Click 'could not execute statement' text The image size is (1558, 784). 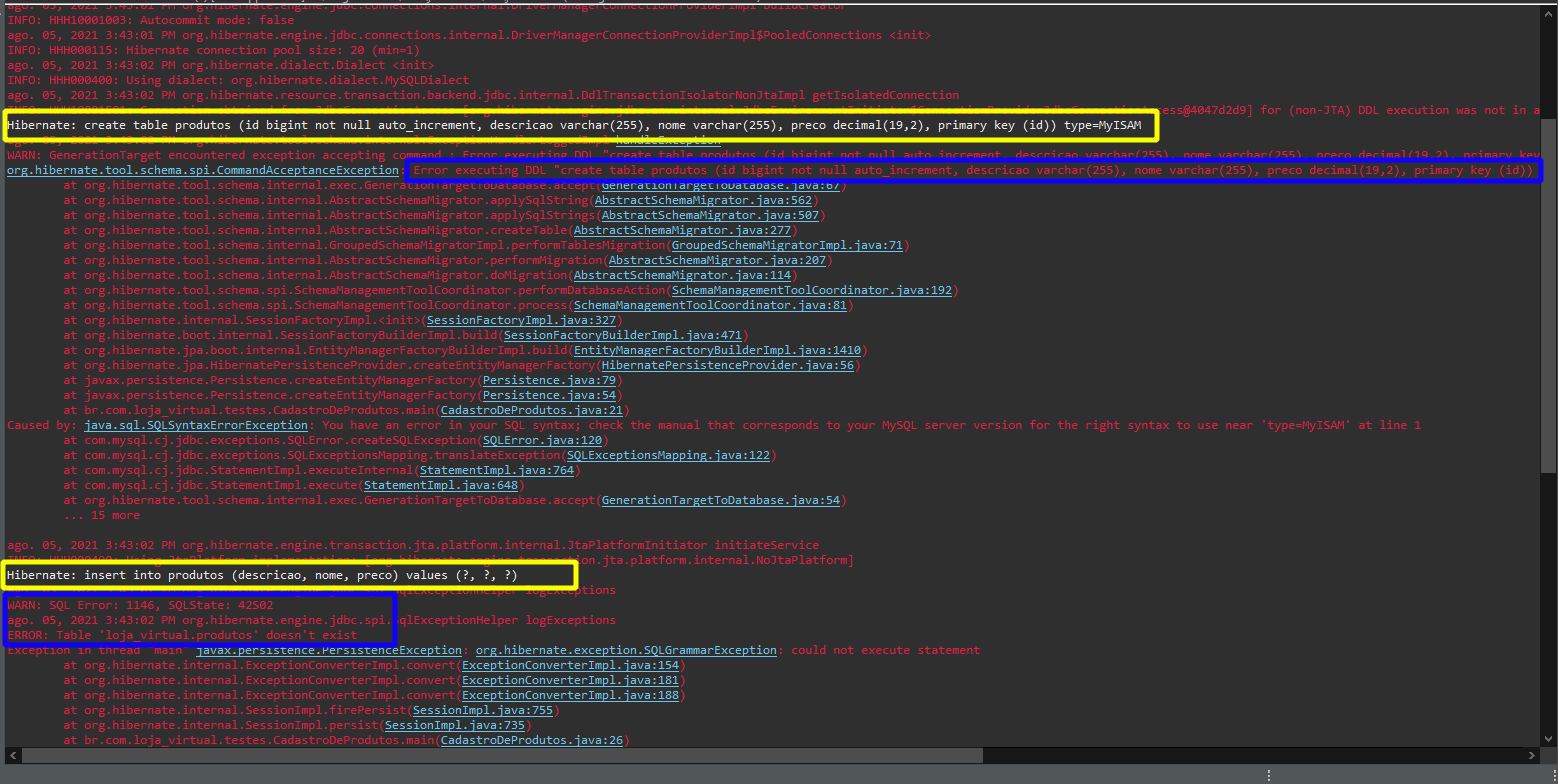[886, 651]
